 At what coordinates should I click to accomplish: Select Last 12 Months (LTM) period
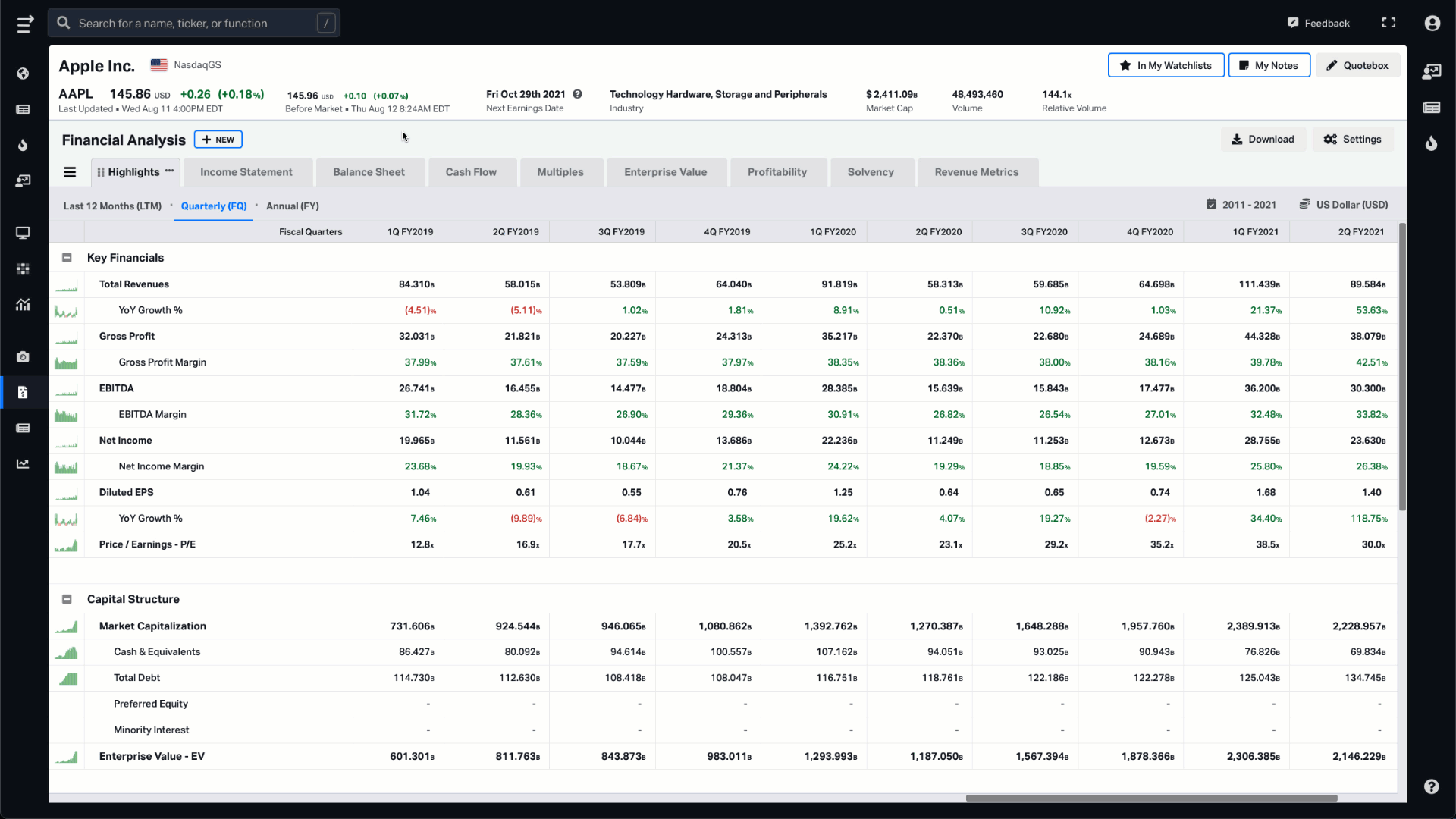(112, 206)
